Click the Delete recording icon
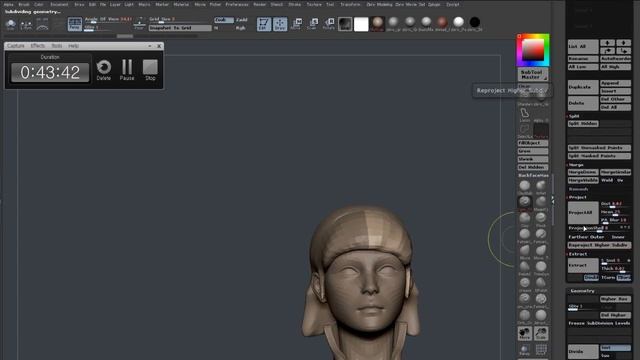Image resolution: width=640 pixels, height=360 pixels. click(104, 70)
